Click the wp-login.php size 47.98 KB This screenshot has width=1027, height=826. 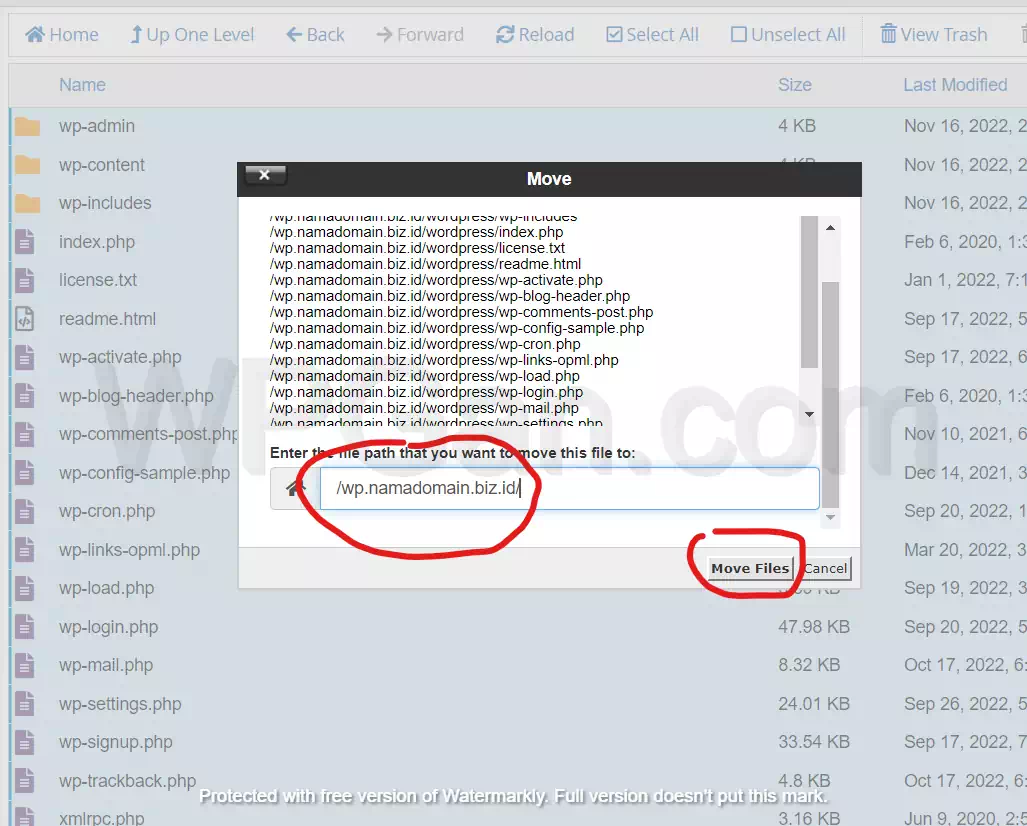pos(813,628)
